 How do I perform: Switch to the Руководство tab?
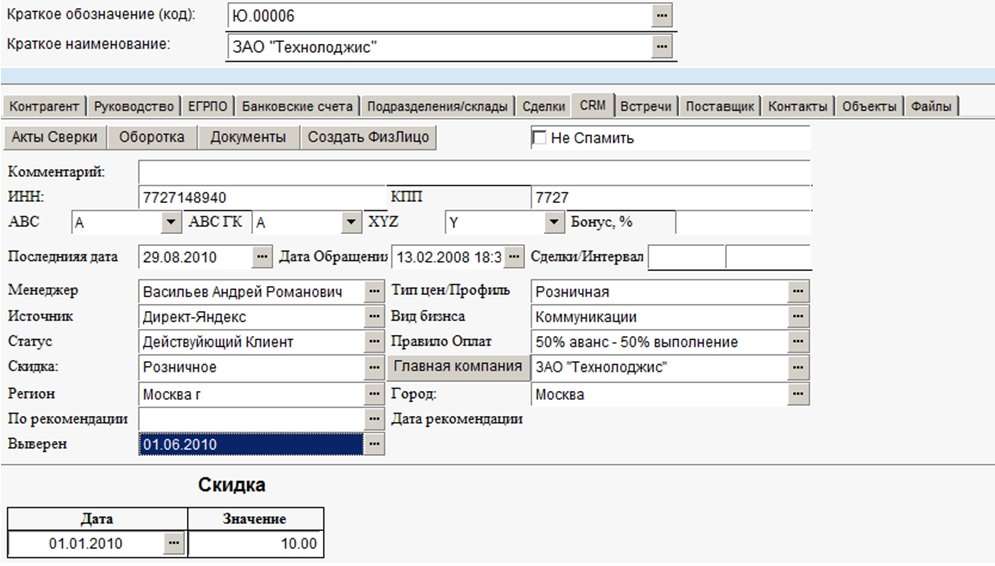(x=134, y=106)
